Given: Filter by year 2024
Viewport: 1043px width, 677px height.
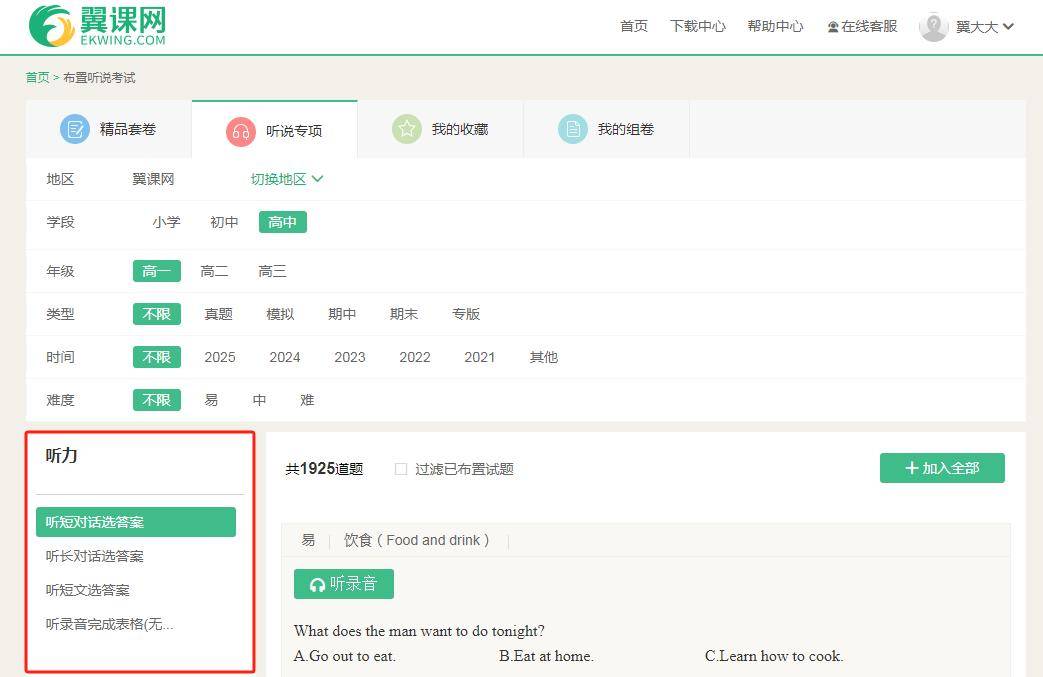Looking at the screenshot, I should (284, 357).
